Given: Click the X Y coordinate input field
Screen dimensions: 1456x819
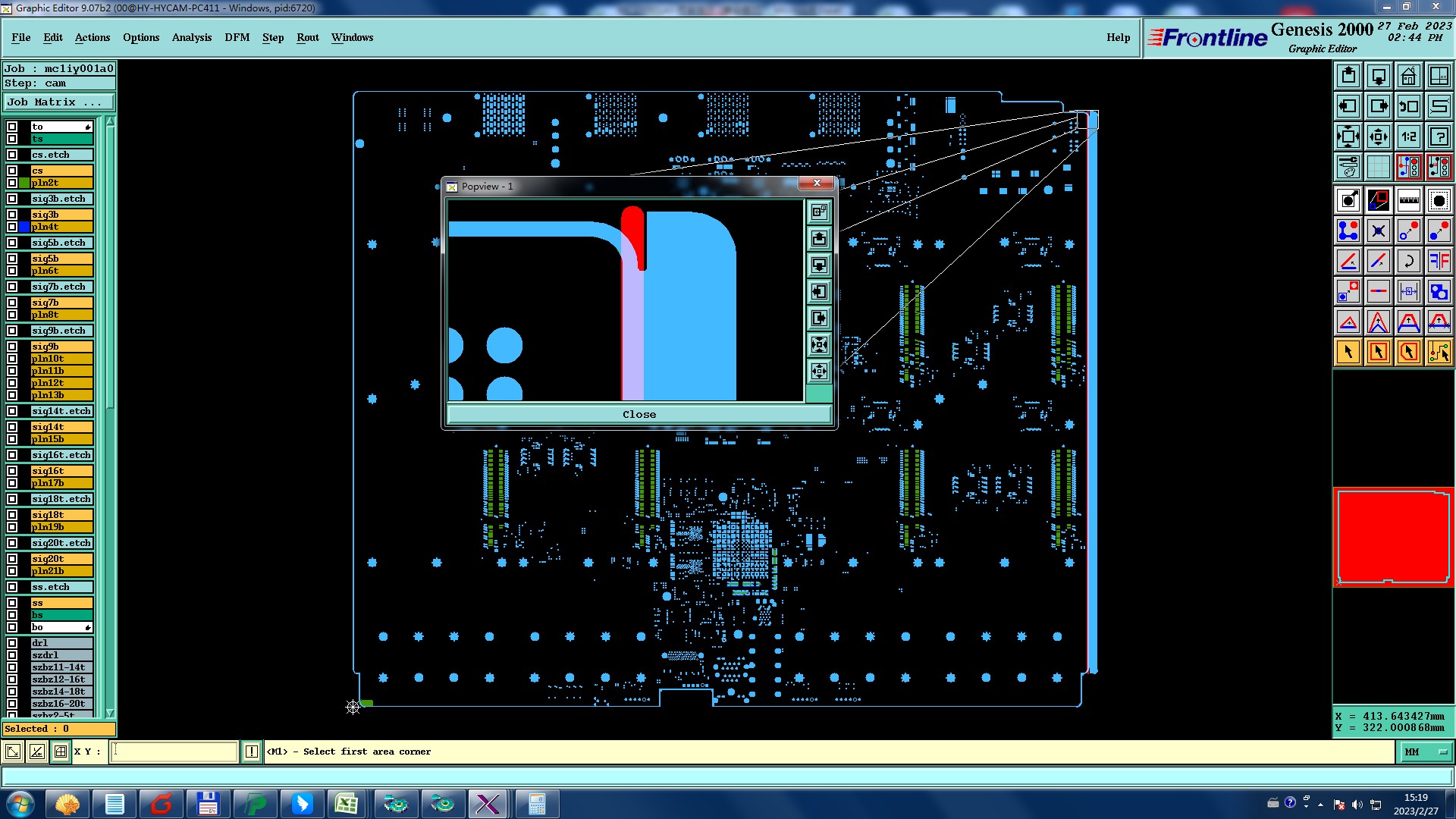Looking at the screenshot, I should [174, 752].
